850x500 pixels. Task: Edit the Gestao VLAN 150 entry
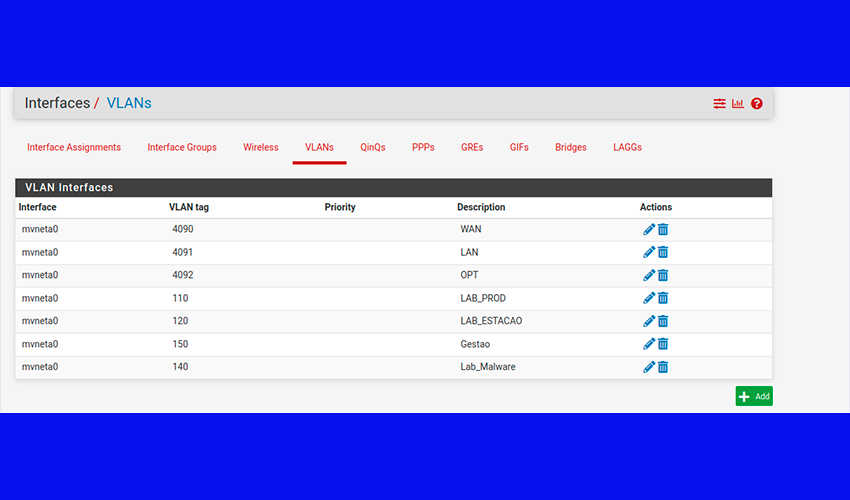(x=649, y=344)
